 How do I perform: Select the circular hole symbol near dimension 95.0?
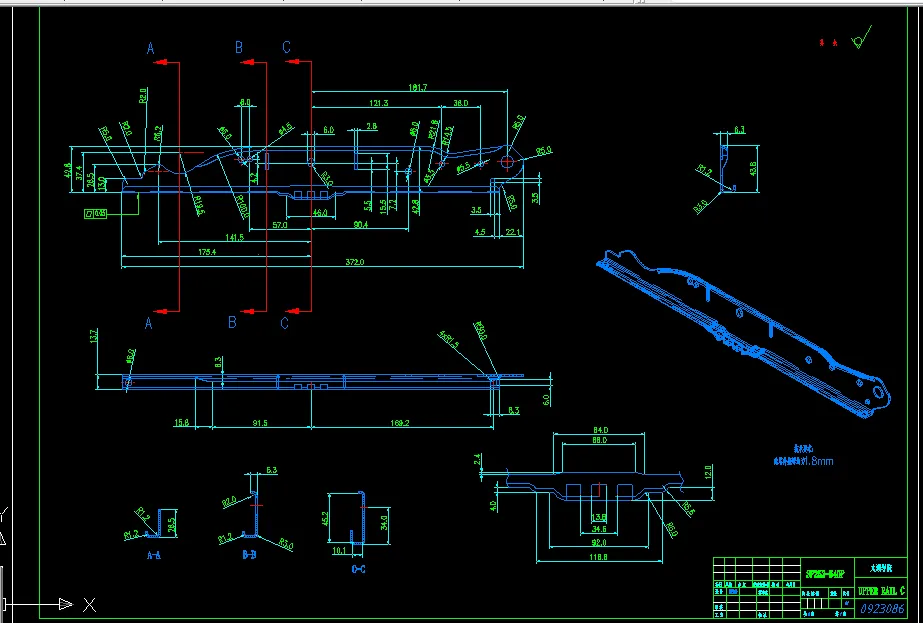pyautogui.click(x=505, y=160)
